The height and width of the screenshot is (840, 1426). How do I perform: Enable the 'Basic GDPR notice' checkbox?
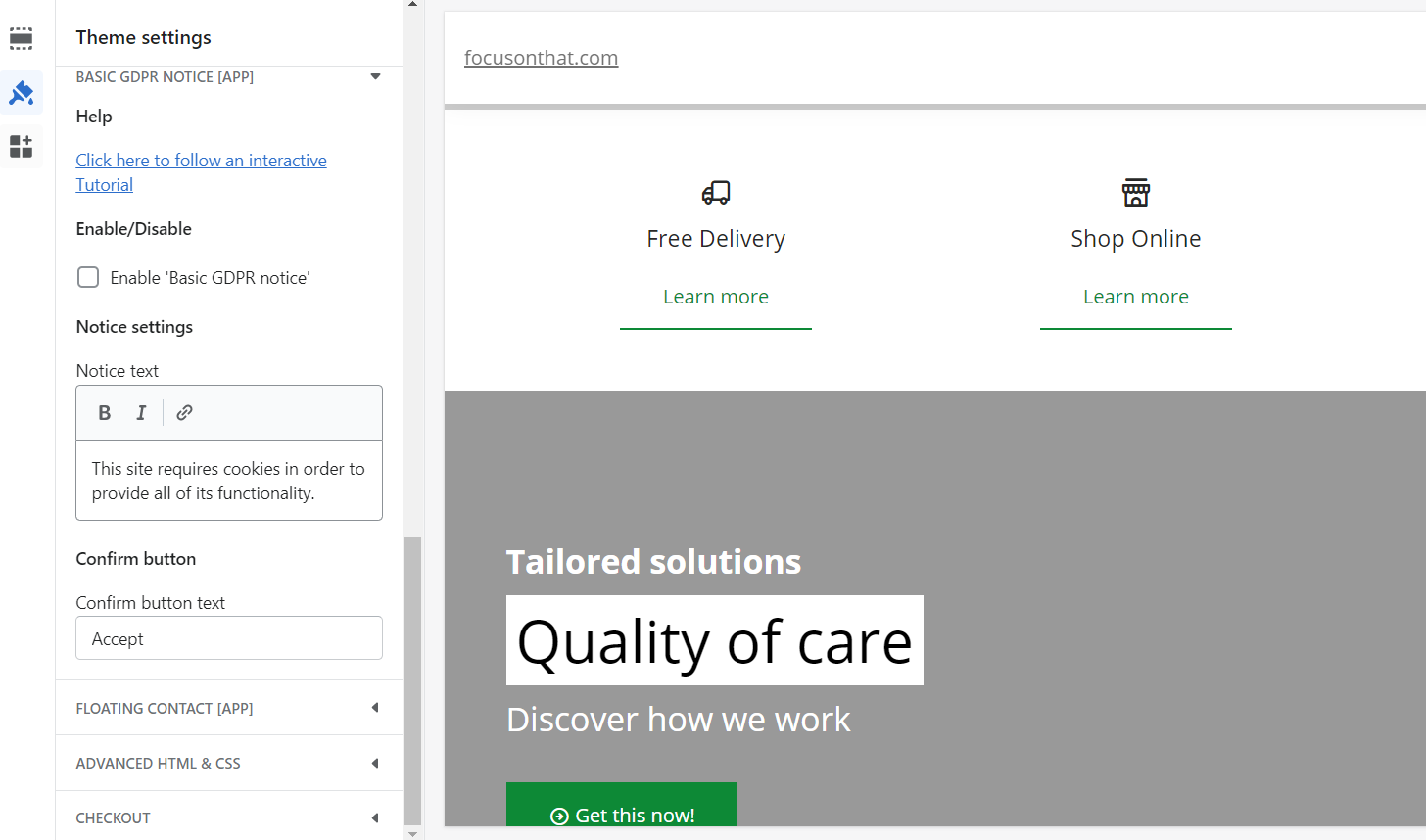[88, 277]
